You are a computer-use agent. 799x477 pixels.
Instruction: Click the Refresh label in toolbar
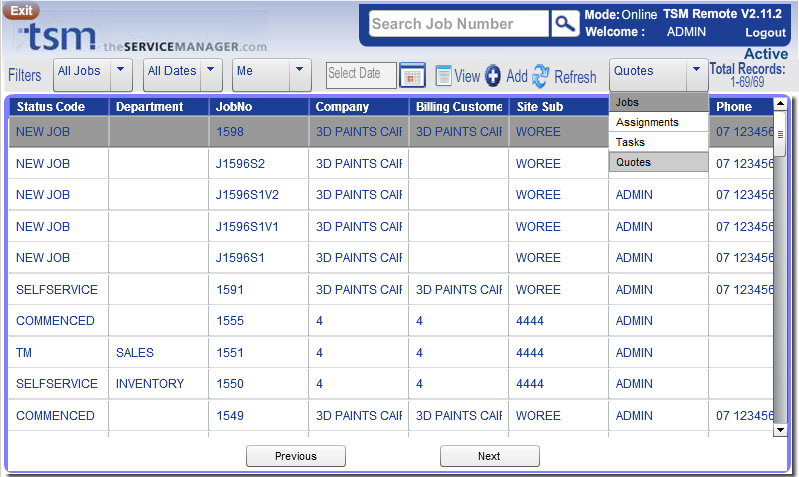point(575,77)
